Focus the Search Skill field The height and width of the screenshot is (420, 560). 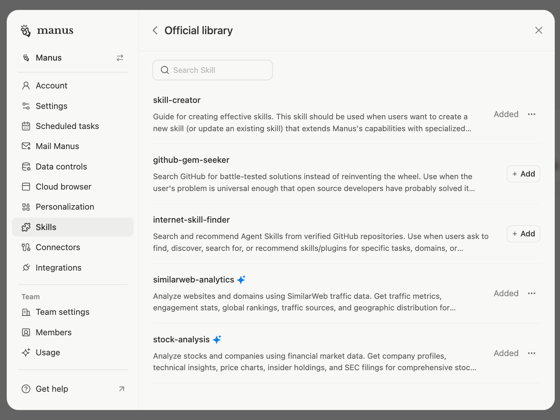pyautogui.click(x=212, y=70)
